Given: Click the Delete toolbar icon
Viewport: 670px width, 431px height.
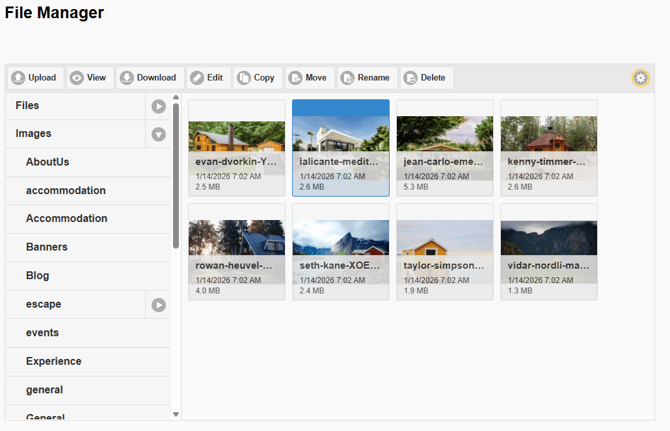Looking at the screenshot, I should tap(410, 78).
